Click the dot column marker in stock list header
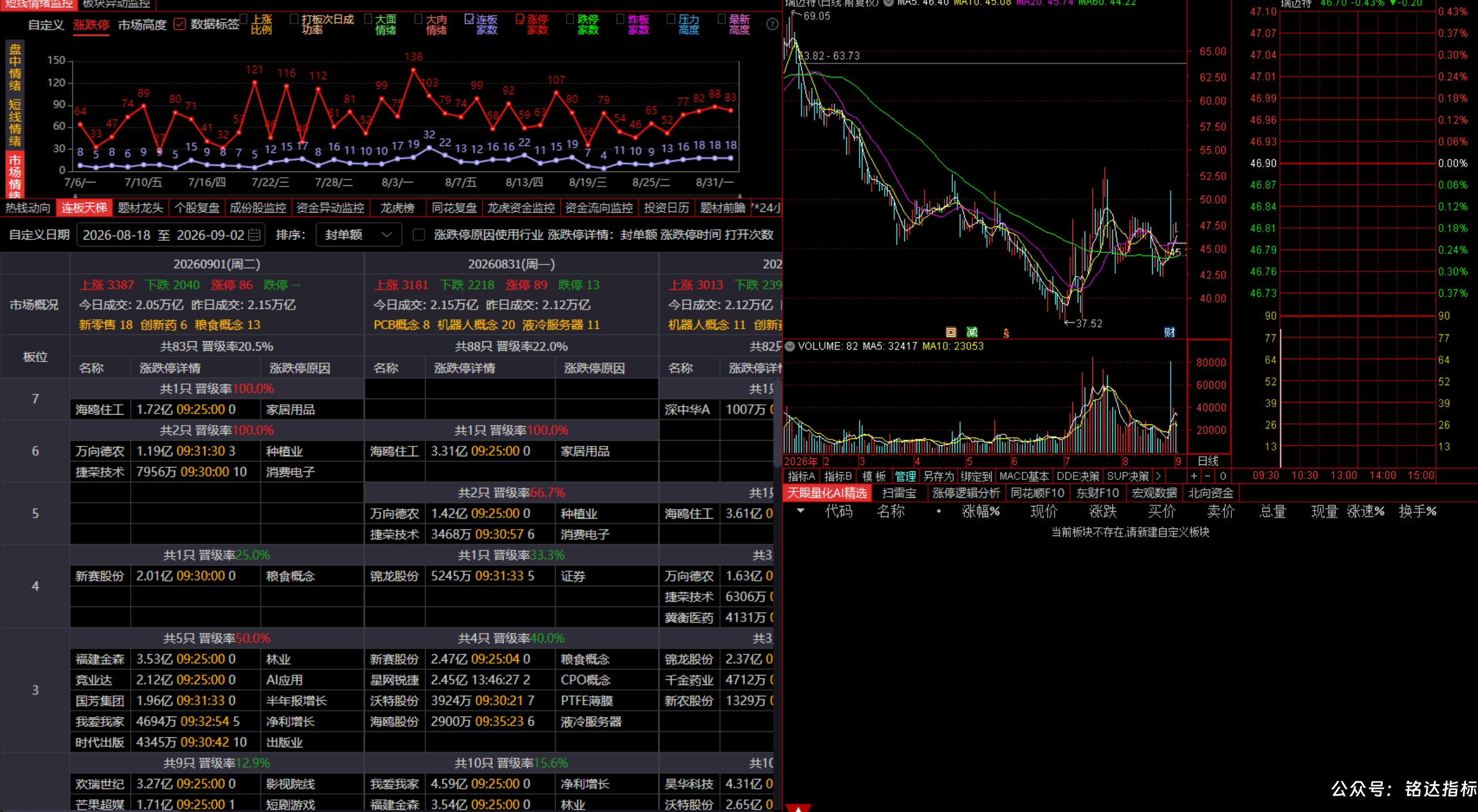Screen dimensions: 1478x812 [x=939, y=511]
